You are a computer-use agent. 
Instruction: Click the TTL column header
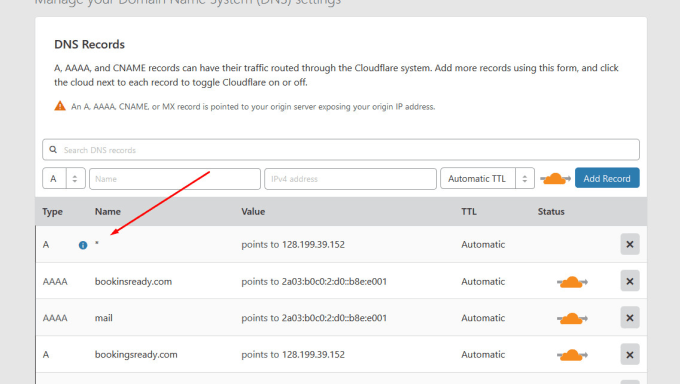tap(469, 212)
